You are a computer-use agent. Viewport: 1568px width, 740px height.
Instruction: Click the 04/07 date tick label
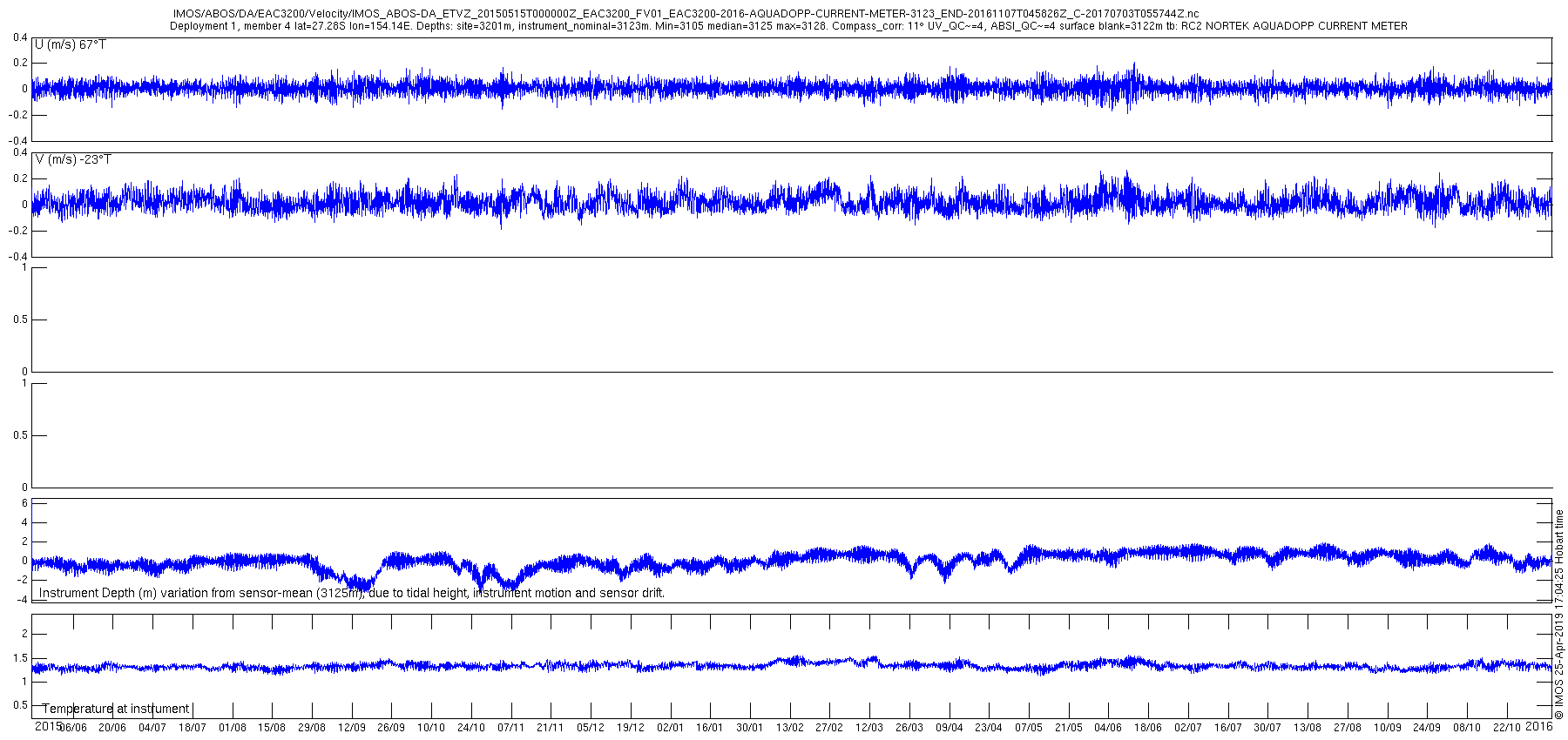(152, 728)
